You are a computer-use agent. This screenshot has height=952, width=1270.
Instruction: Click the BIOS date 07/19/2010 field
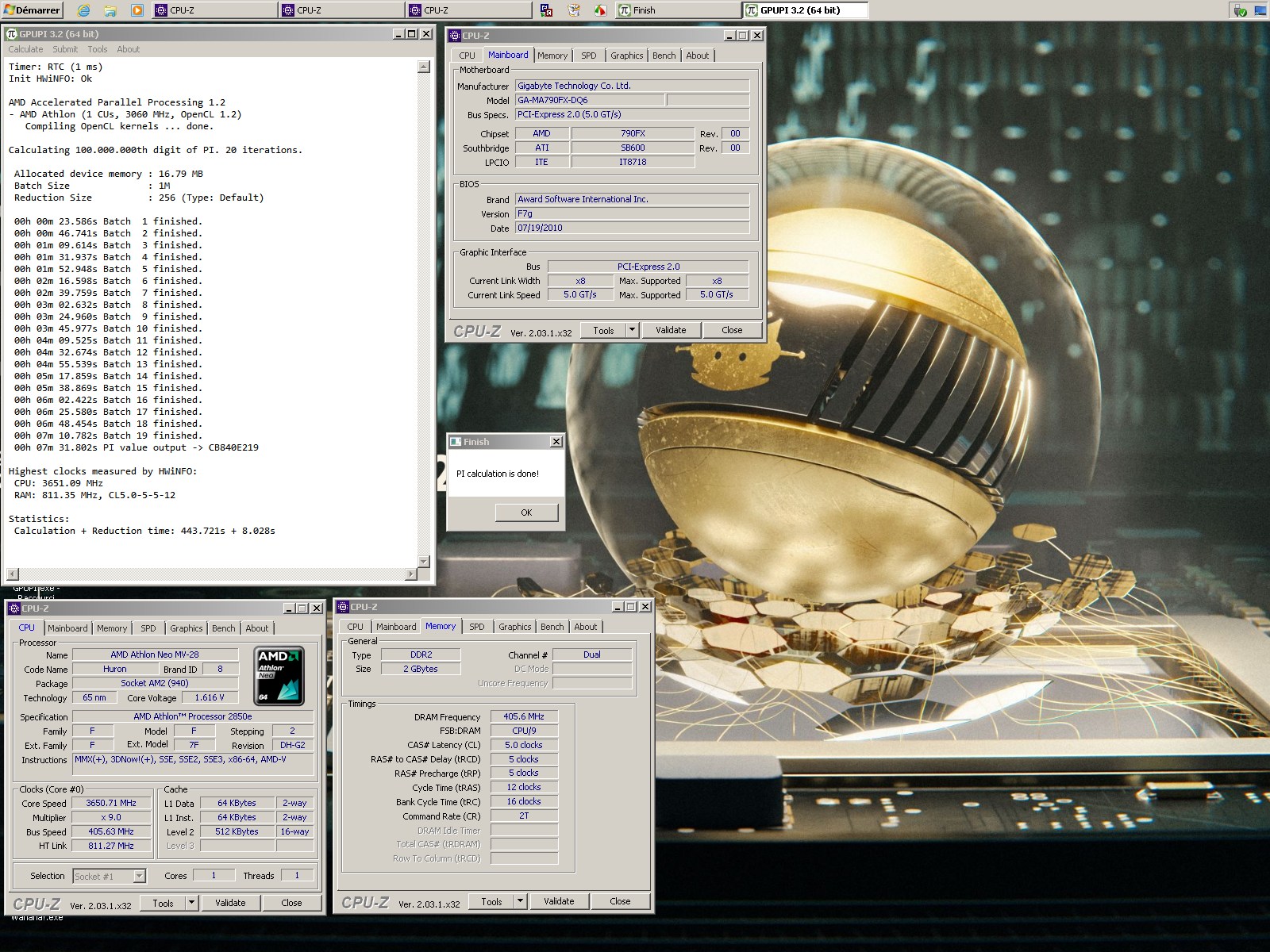[632, 228]
